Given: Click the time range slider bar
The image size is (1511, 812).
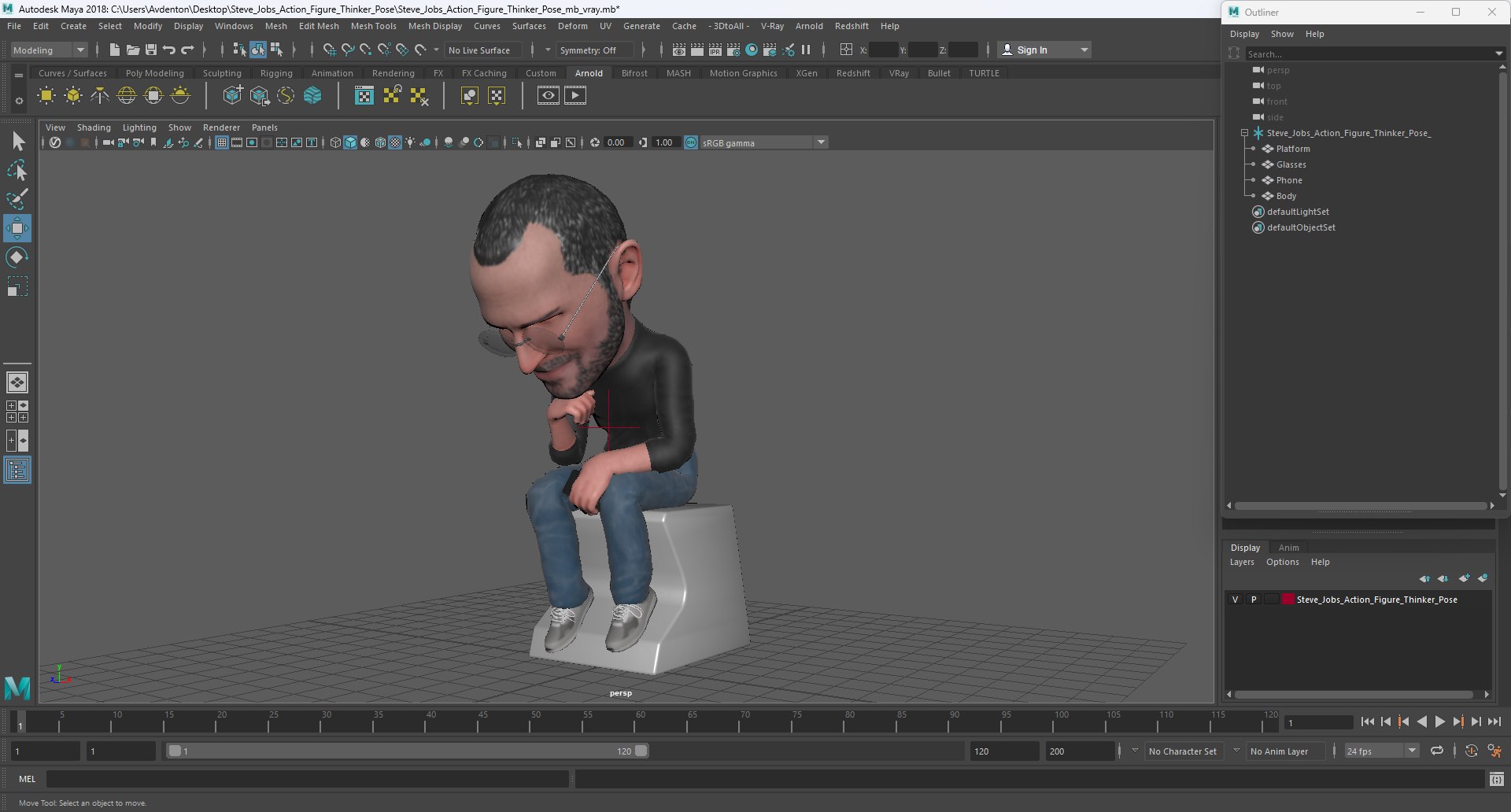Looking at the screenshot, I should tap(408, 751).
